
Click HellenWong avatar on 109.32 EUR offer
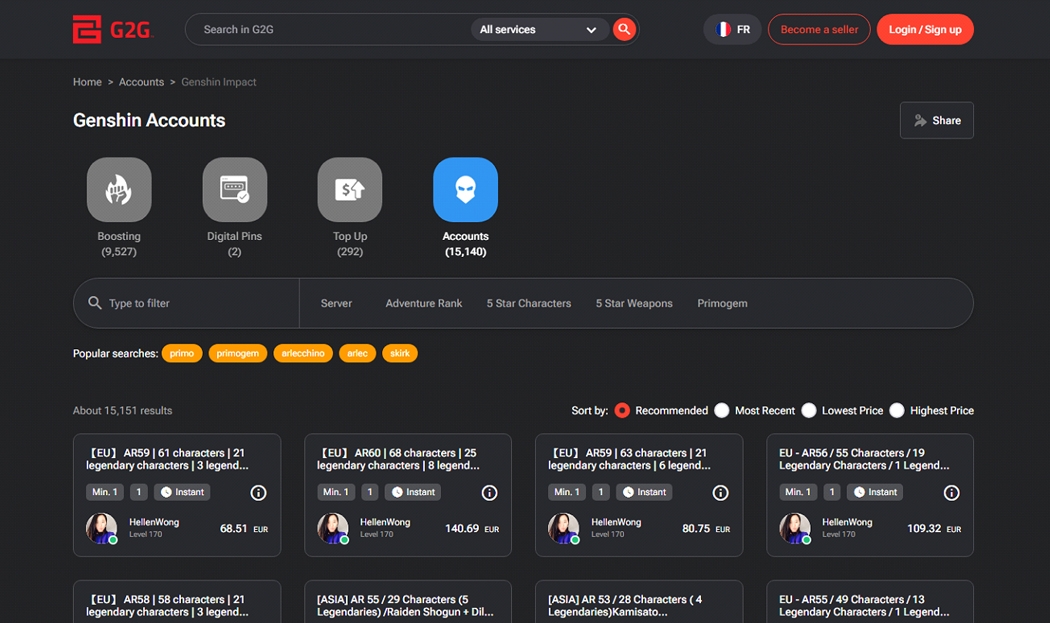pyautogui.click(x=795, y=529)
